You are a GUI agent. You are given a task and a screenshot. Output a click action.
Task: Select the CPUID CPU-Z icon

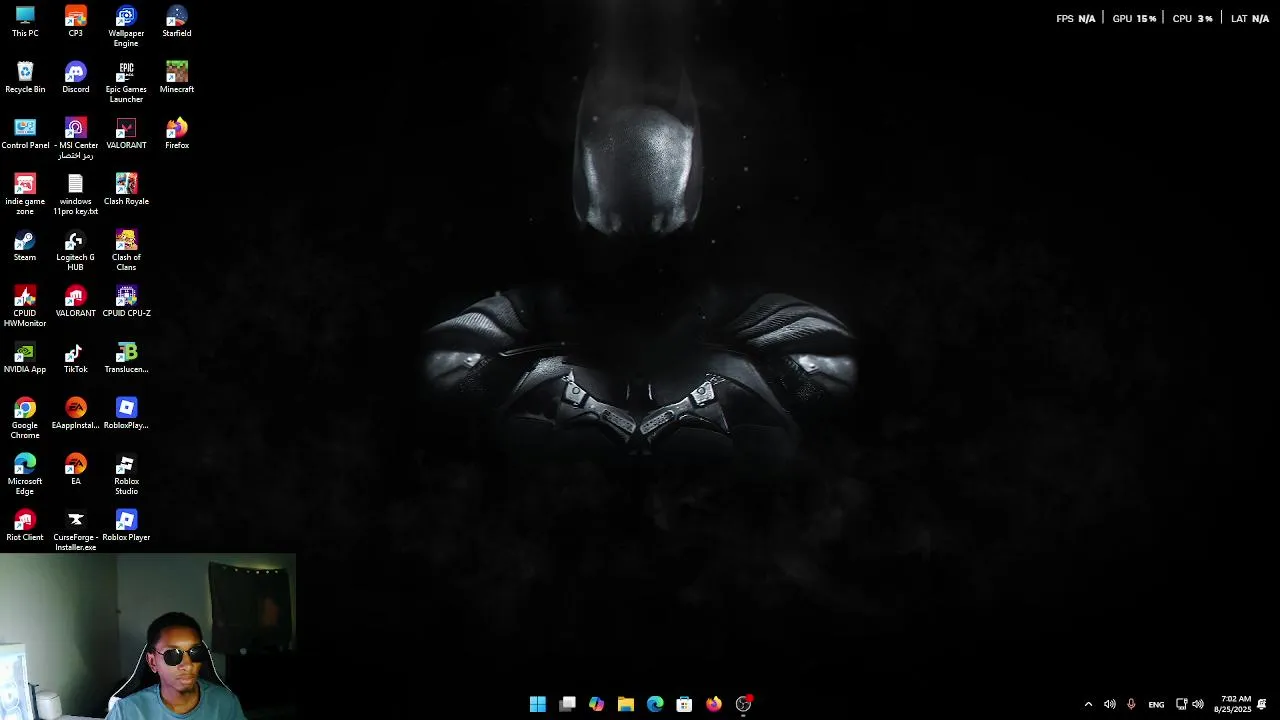(126, 301)
